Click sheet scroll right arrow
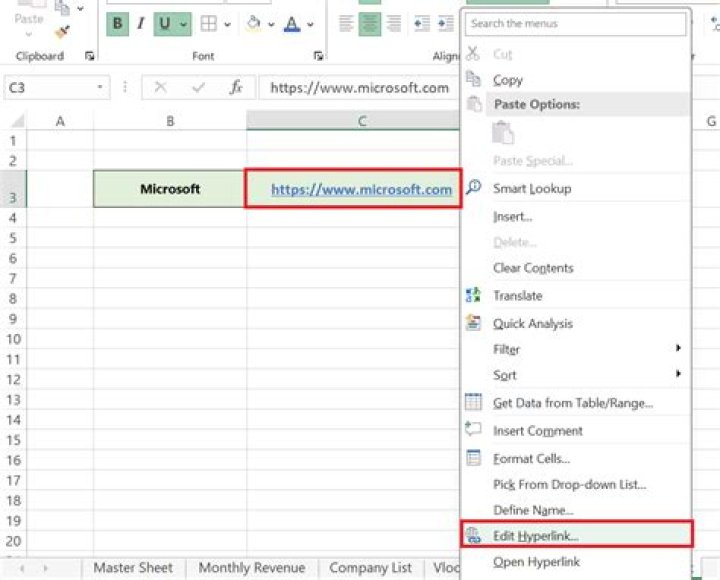Image resolution: width=720 pixels, height=580 pixels. [x=45, y=569]
